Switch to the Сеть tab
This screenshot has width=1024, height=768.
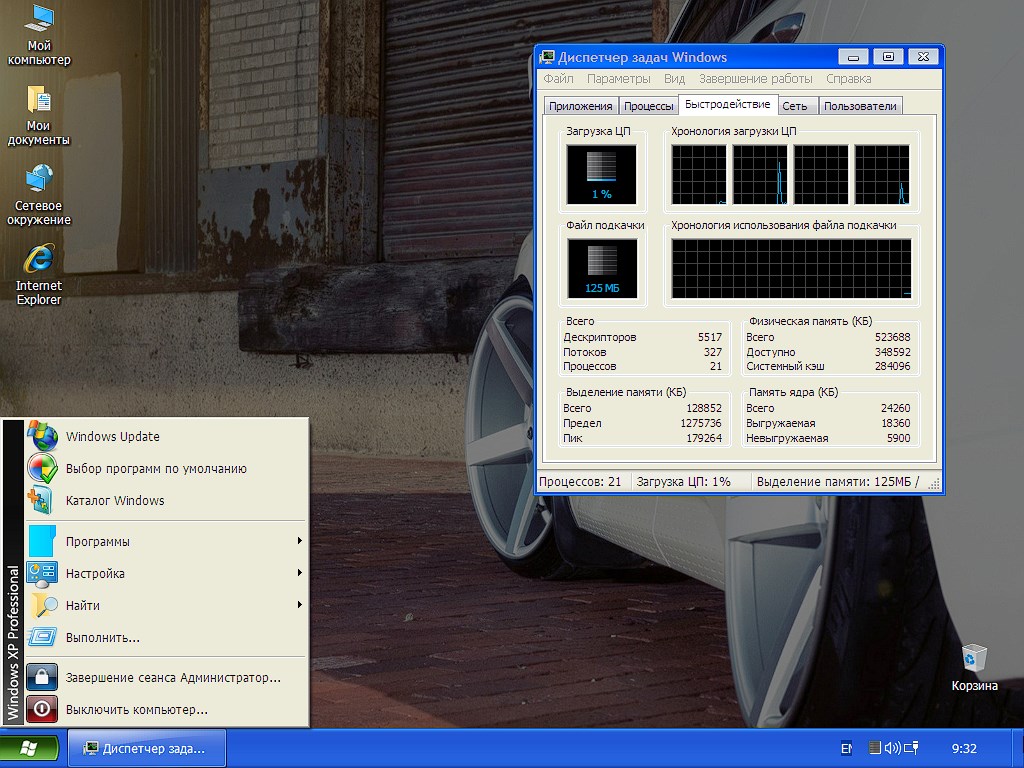coord(795,106)
